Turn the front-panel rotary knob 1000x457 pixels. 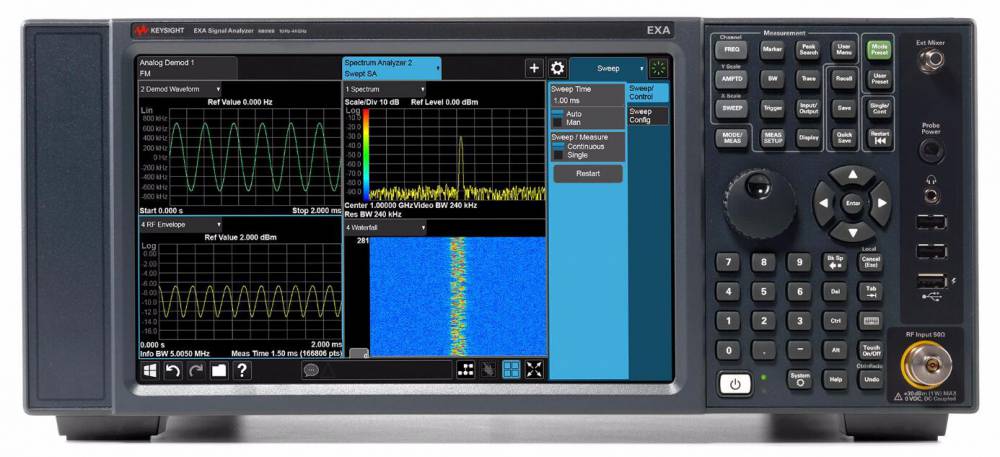[x=760, y=203]
